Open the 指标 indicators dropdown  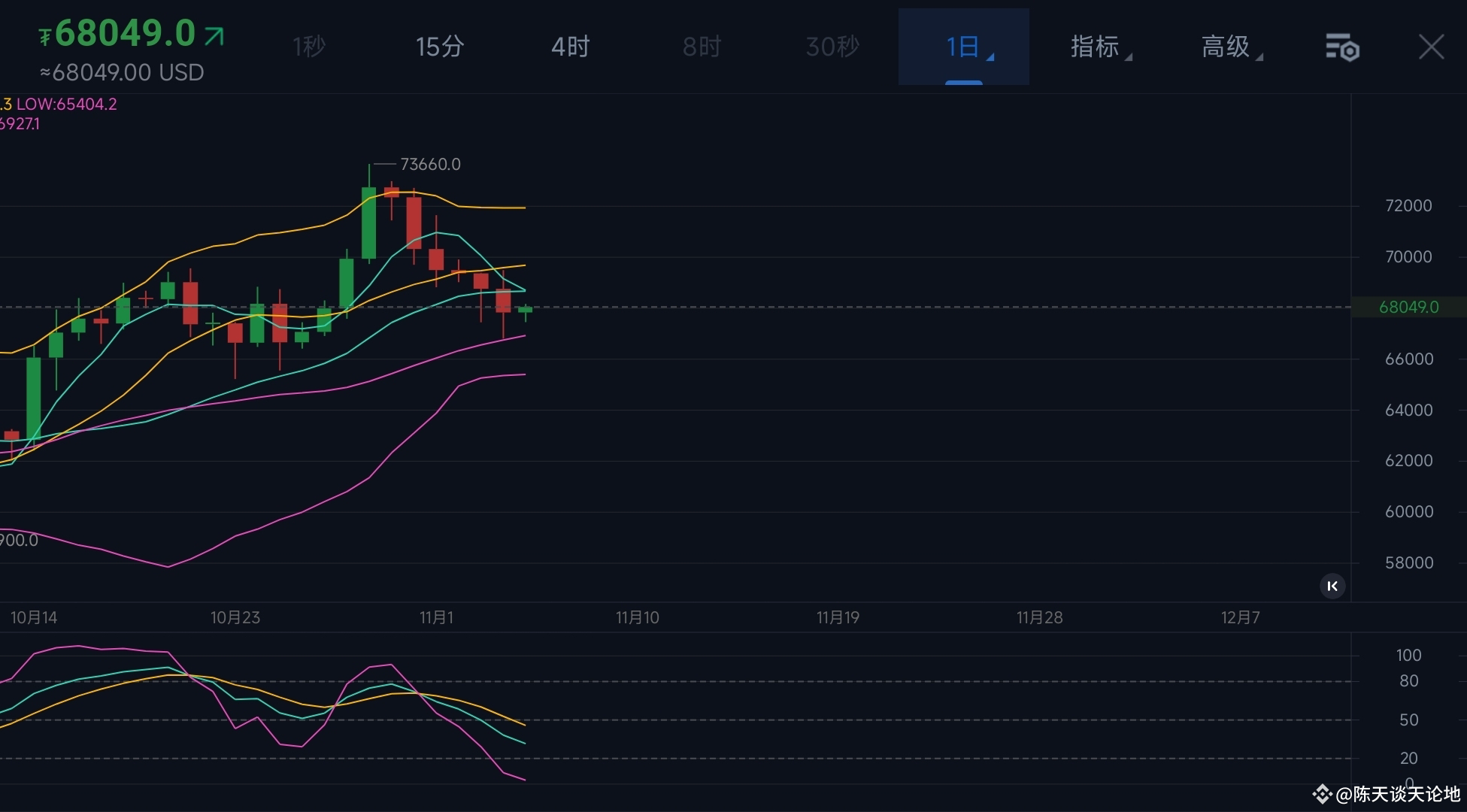point(1101,47)
